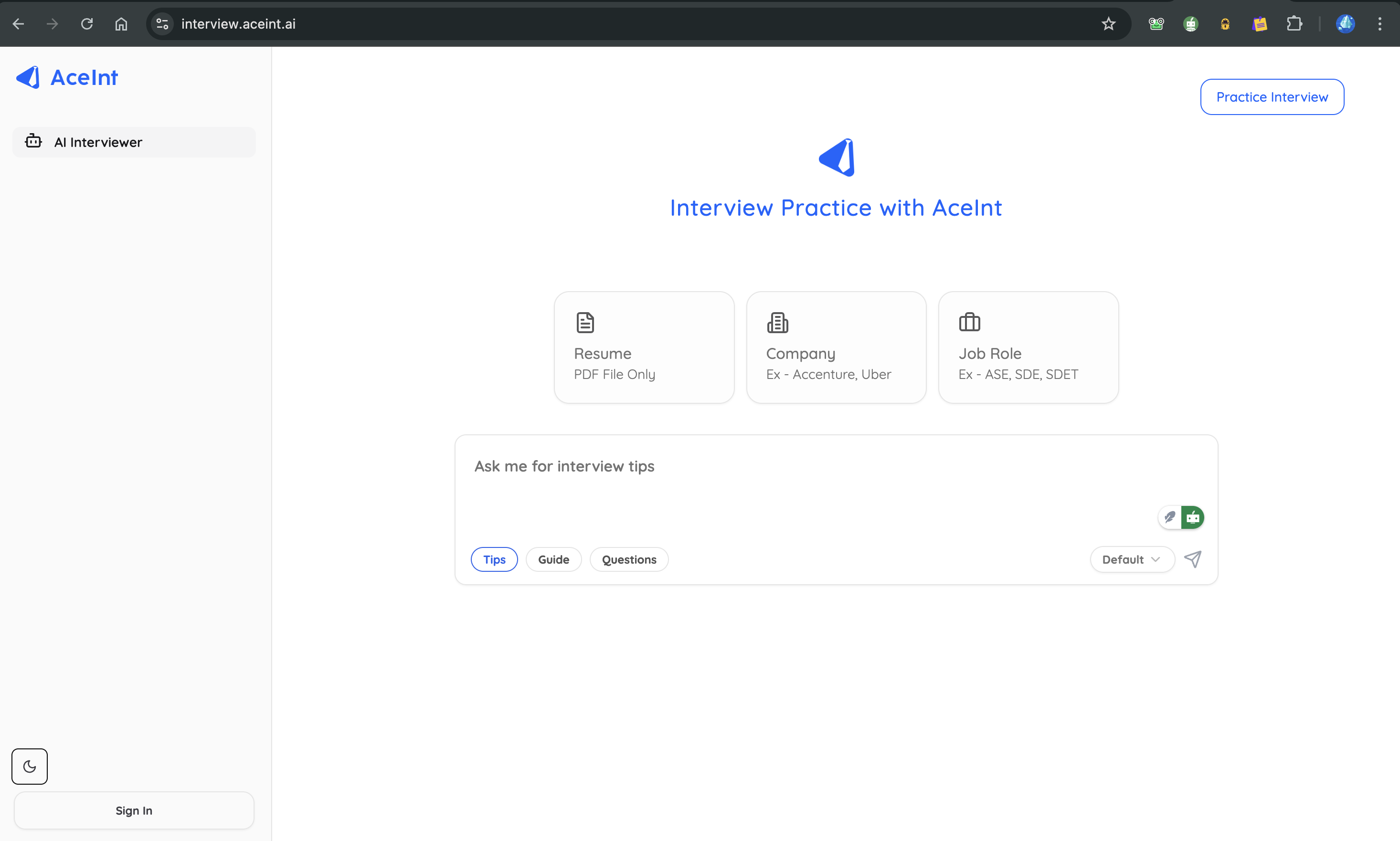Screen dimensions: 1400x841
Task: Click the large AceInt logo above heading
Action: coord(837,157)
